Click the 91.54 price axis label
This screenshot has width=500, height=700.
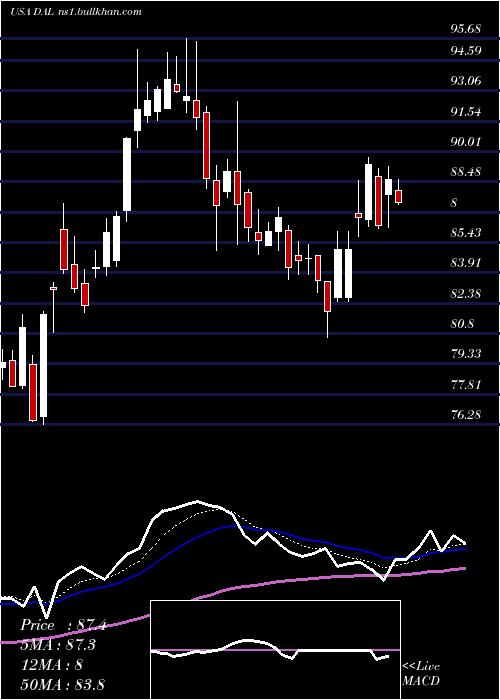coord(466,111)
